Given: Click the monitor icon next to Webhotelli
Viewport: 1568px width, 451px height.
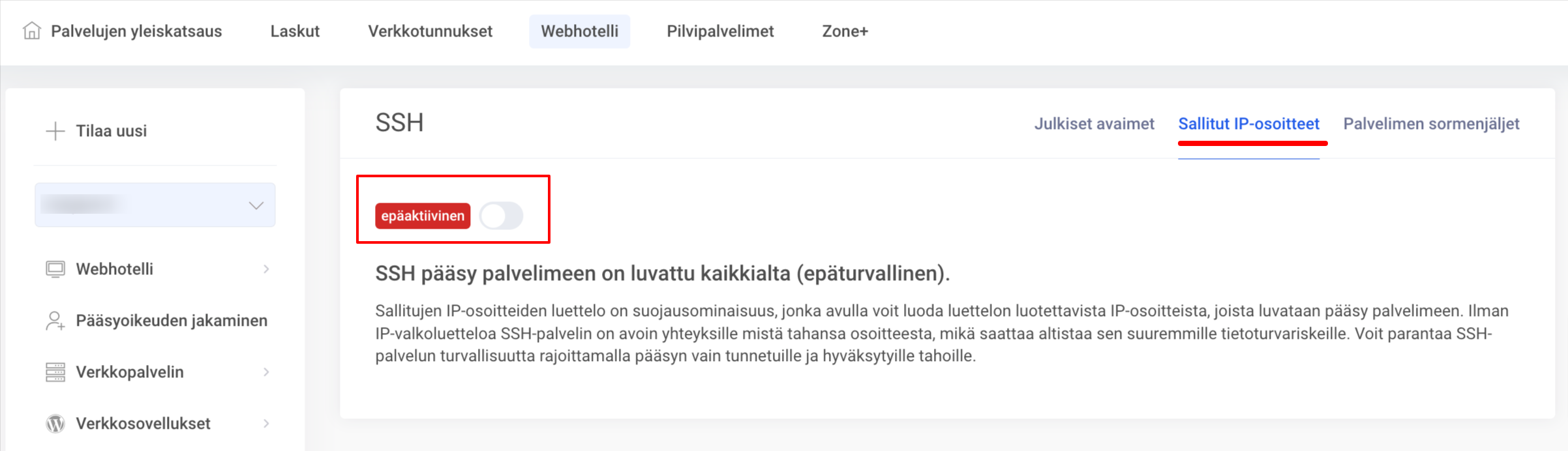Looking at the screenshot, I should (x=55, y=269).
